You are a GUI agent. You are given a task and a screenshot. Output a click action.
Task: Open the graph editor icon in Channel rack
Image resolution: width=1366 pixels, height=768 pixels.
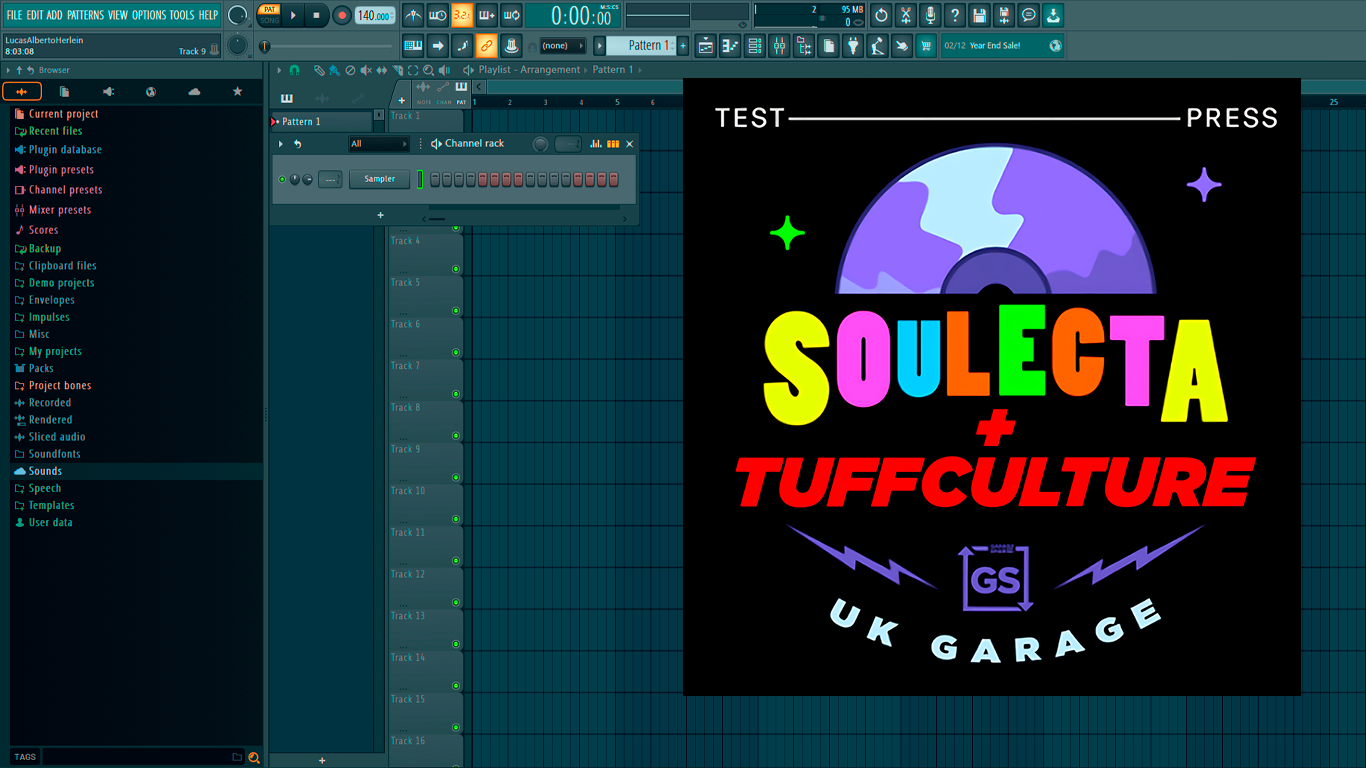pyautogui.click(x=596, y=144)
